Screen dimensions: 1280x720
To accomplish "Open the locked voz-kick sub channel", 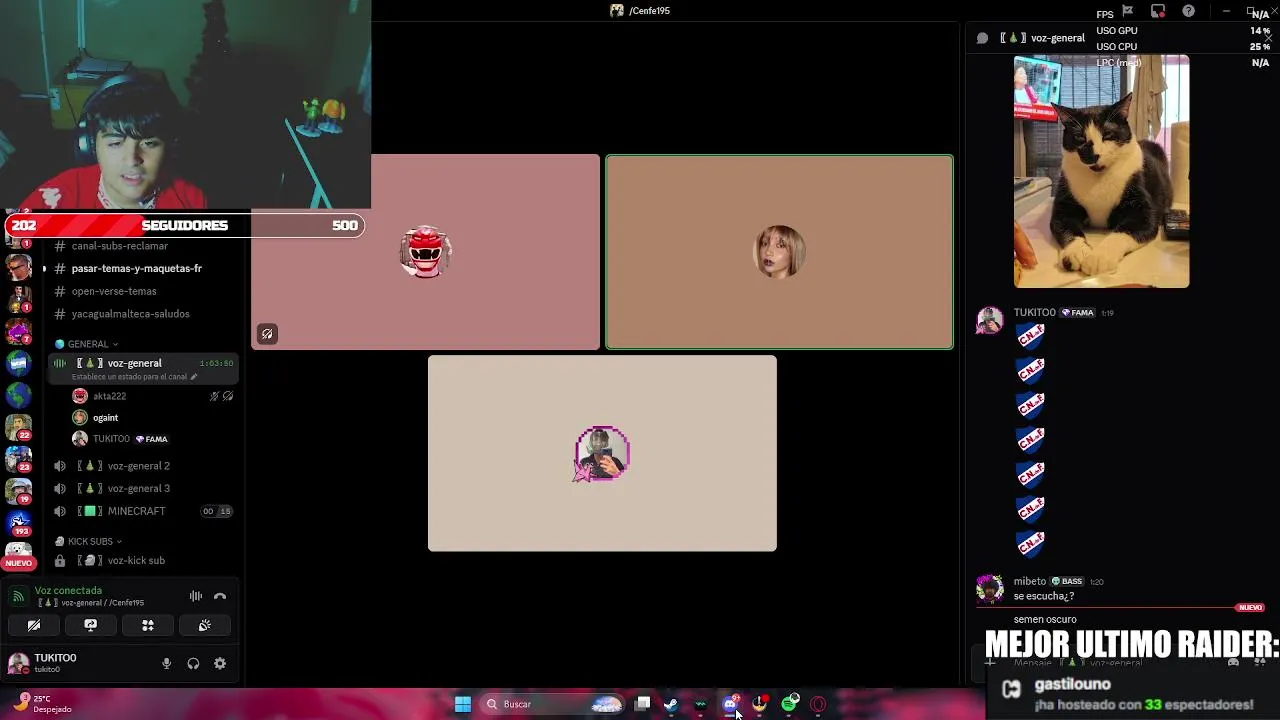I will click(136, 561).
